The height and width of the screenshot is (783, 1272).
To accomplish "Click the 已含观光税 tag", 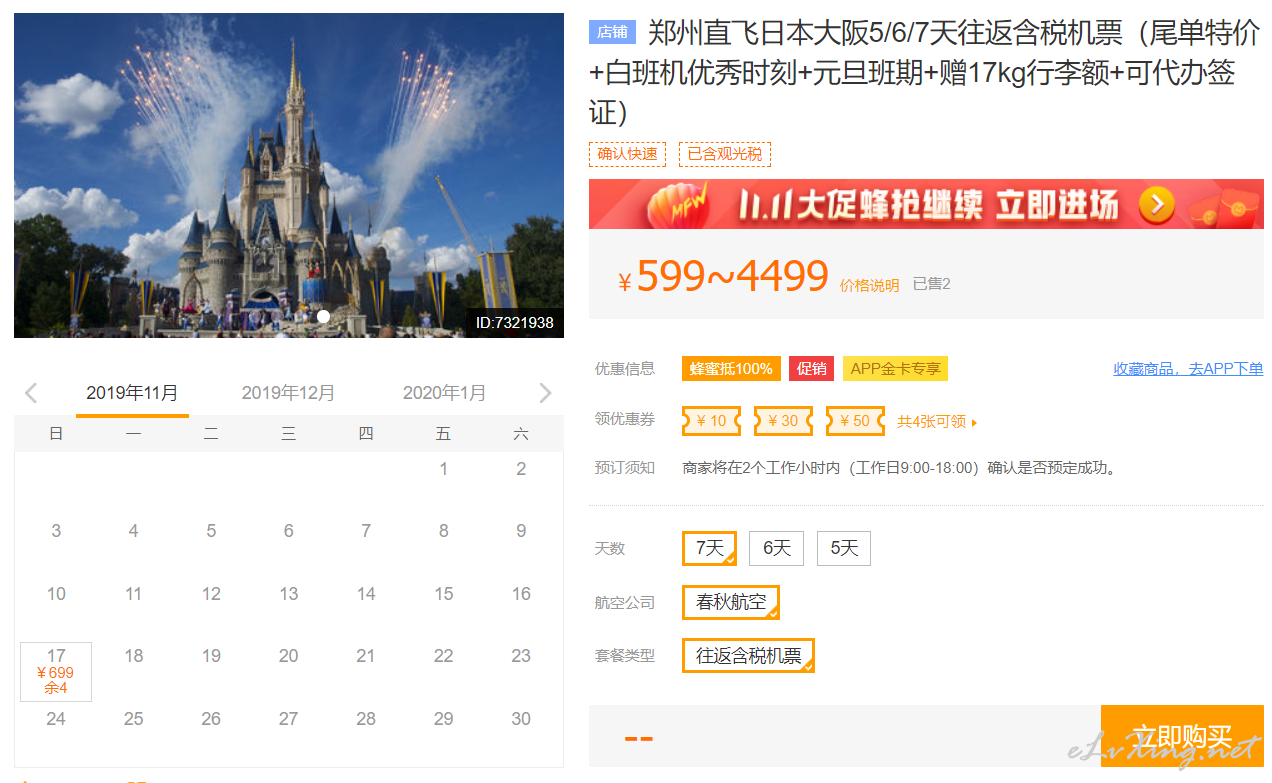I will pyautogui.click(x=725, y=154).
